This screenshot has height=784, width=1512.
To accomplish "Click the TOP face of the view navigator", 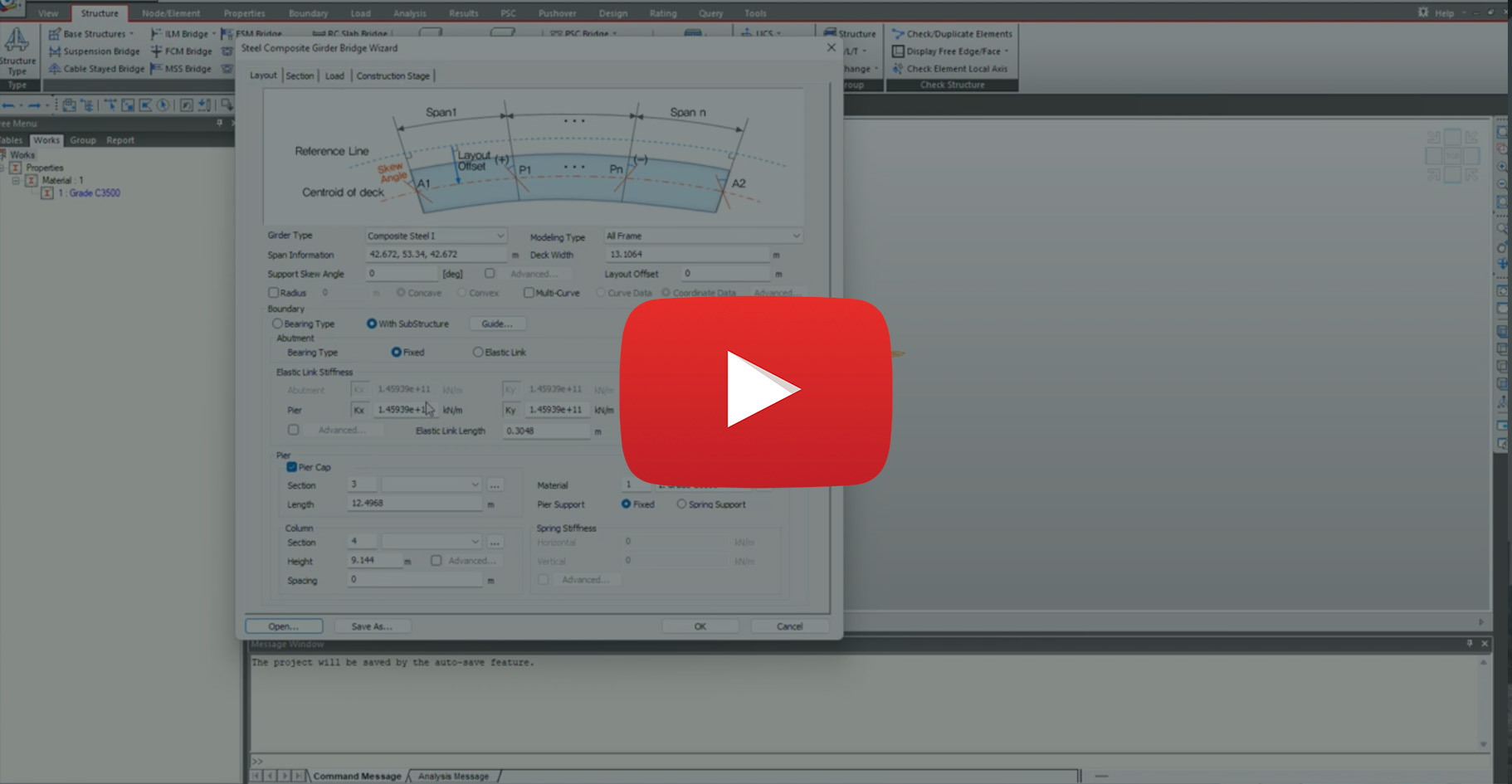I will pyautogui.click(x=1452, y=155).
